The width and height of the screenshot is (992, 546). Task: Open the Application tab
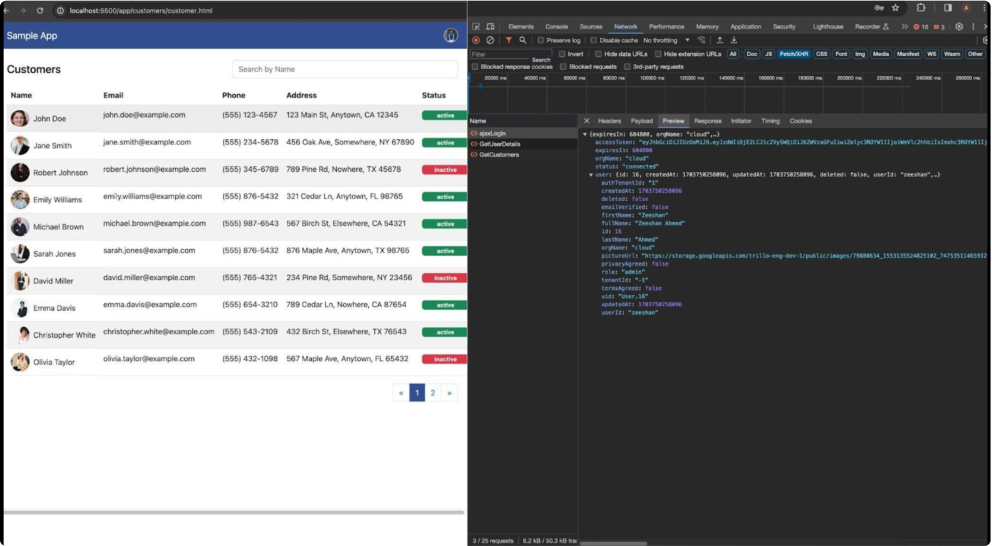point(746,27)
